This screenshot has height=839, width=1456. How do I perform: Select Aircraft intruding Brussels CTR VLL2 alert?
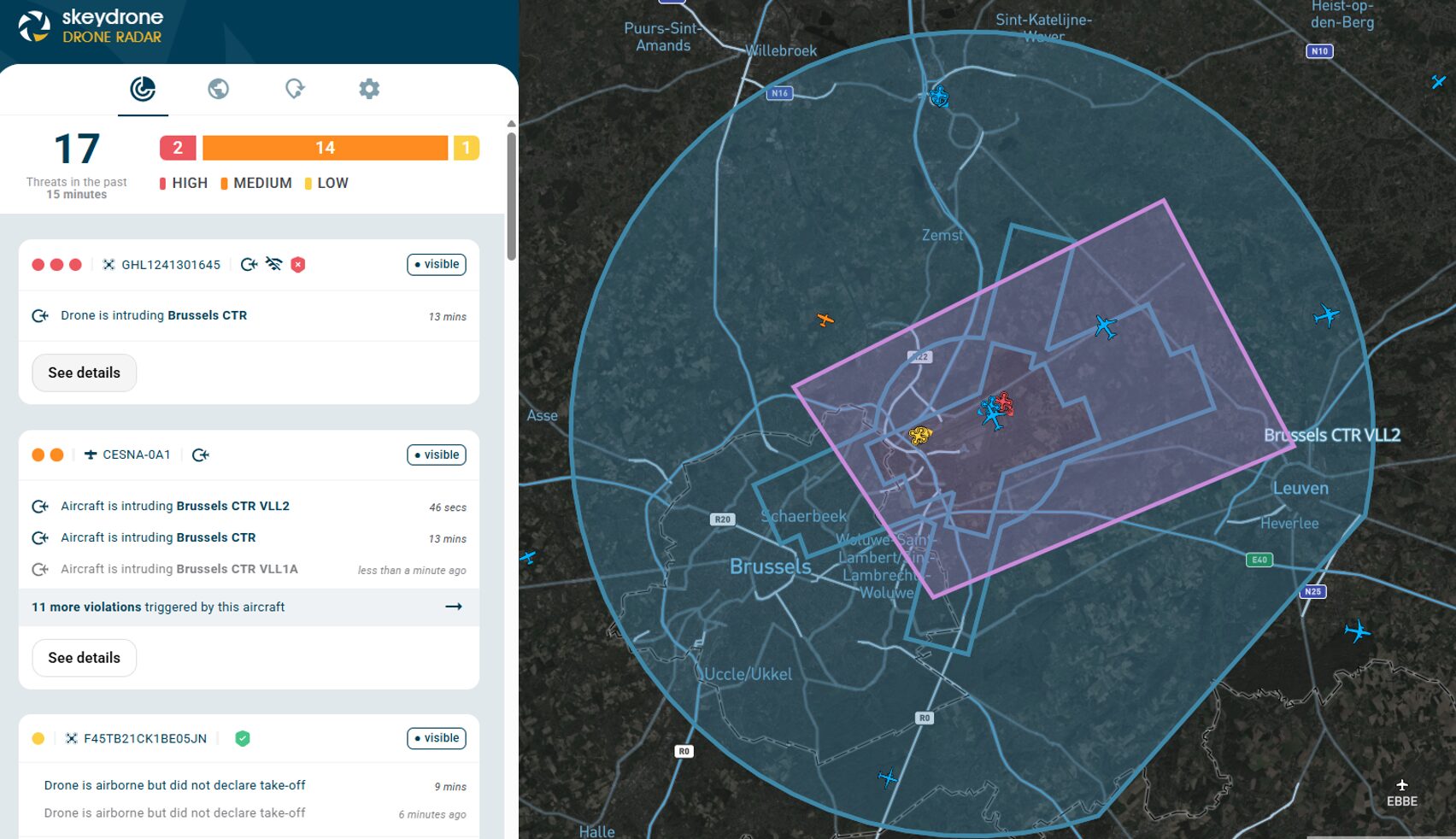point(249,507)
